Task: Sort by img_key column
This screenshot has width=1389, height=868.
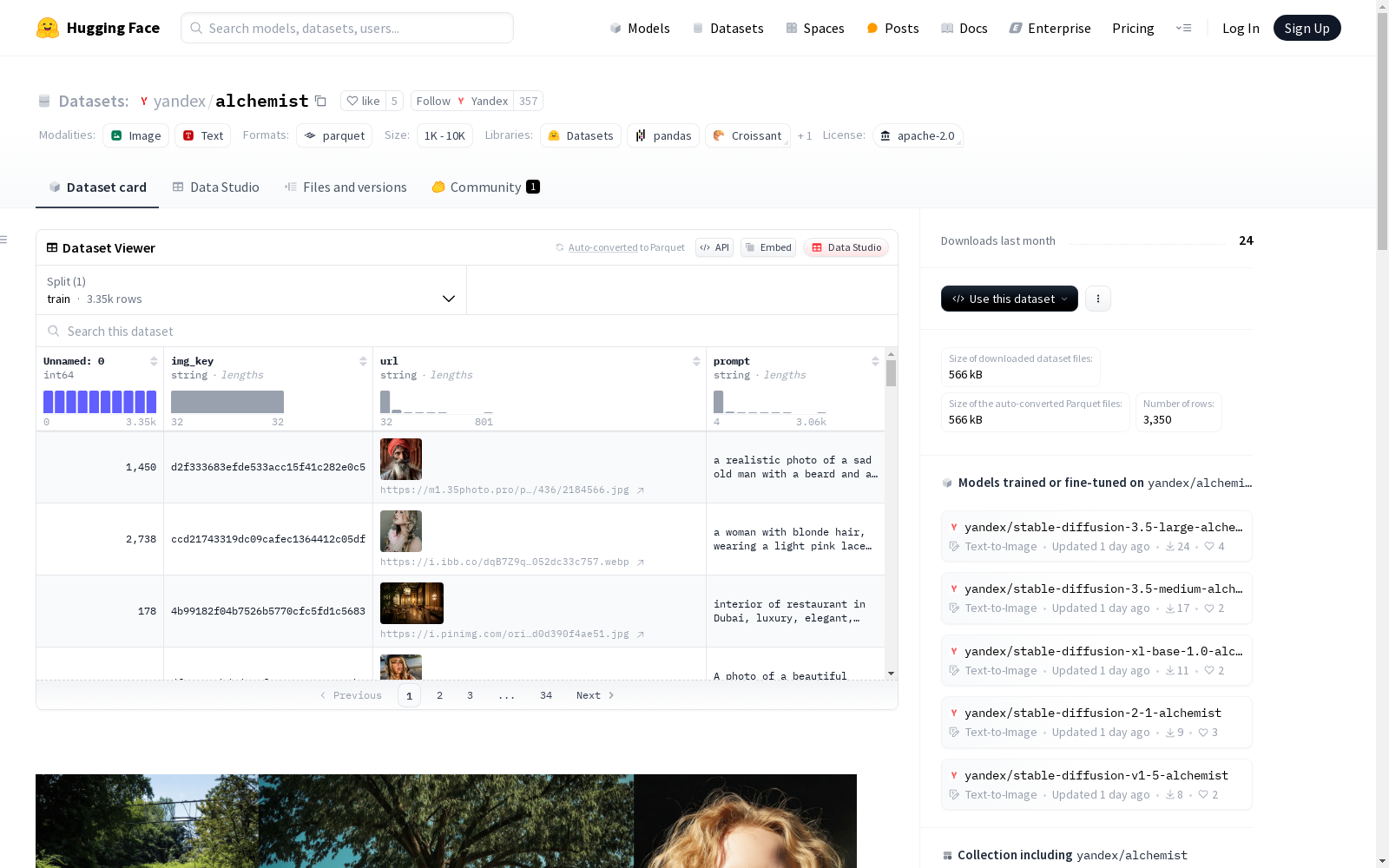Action: (363, 361)
